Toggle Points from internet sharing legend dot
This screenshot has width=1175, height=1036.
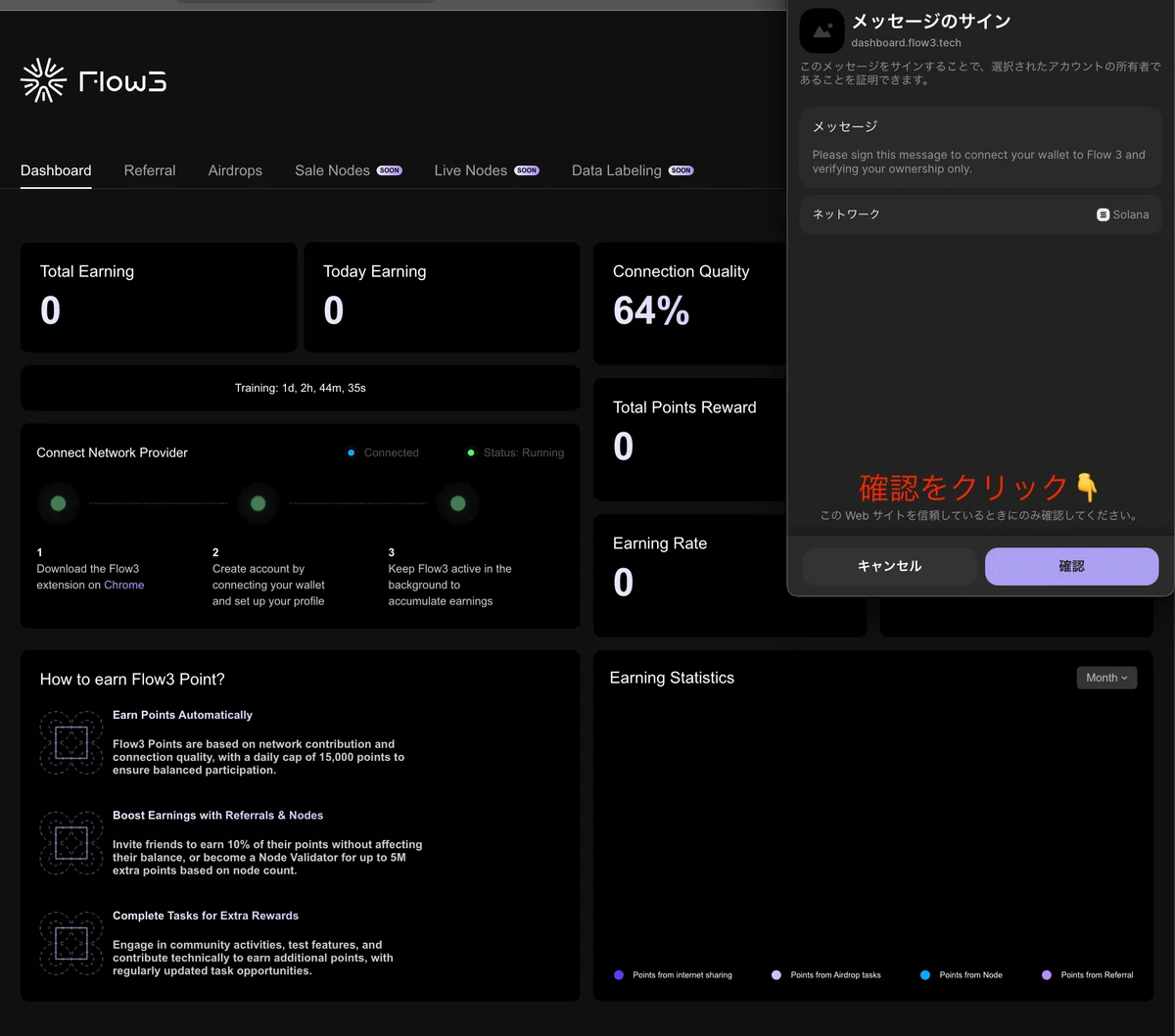click(618, 974)
